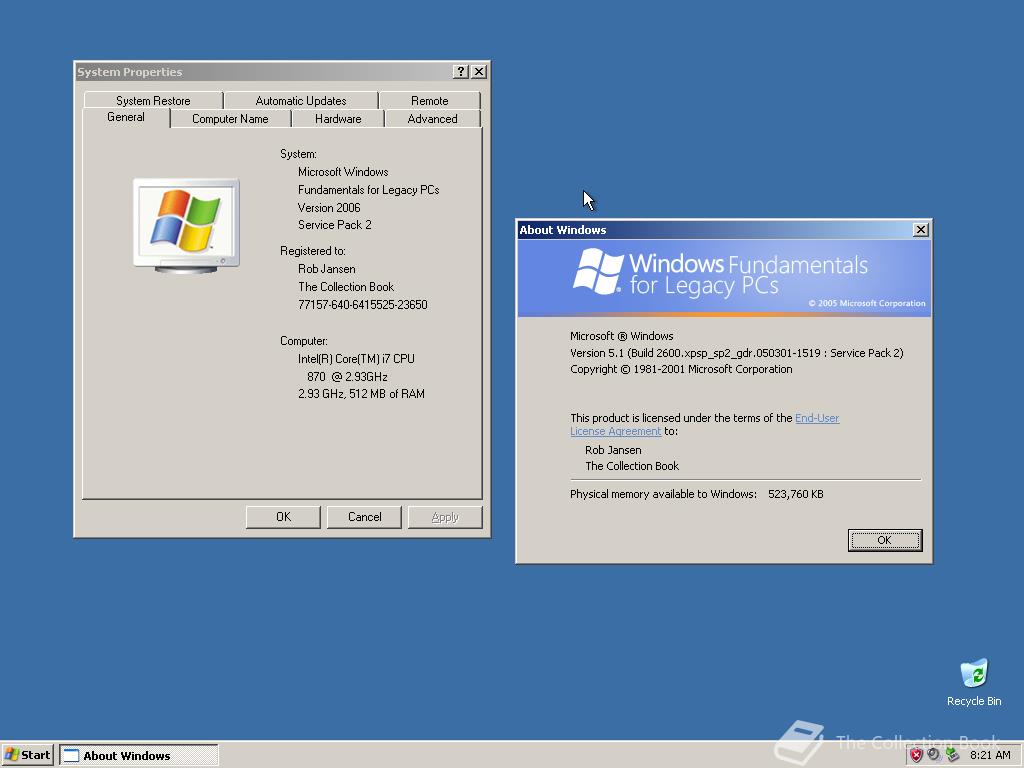Viewport: 1024px width, 768px height.
Task: Click 'Copyright © 1981-2001 Microsoft Corporation' line
Action: (681, 369)
